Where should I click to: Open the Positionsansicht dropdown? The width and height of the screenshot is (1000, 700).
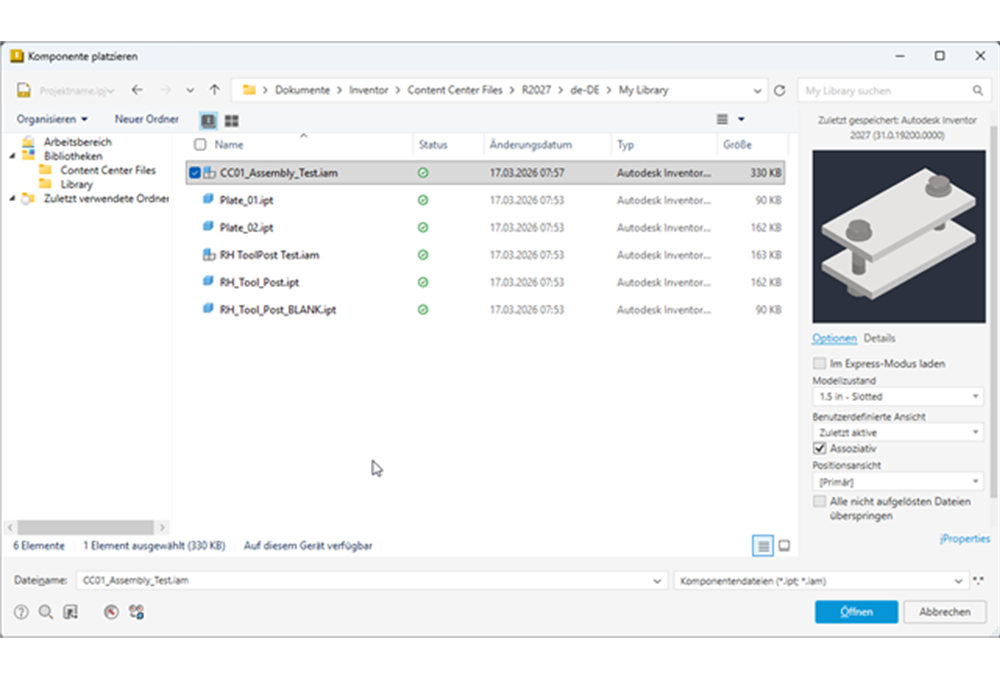pyautogui.click(x=897, y=482)
